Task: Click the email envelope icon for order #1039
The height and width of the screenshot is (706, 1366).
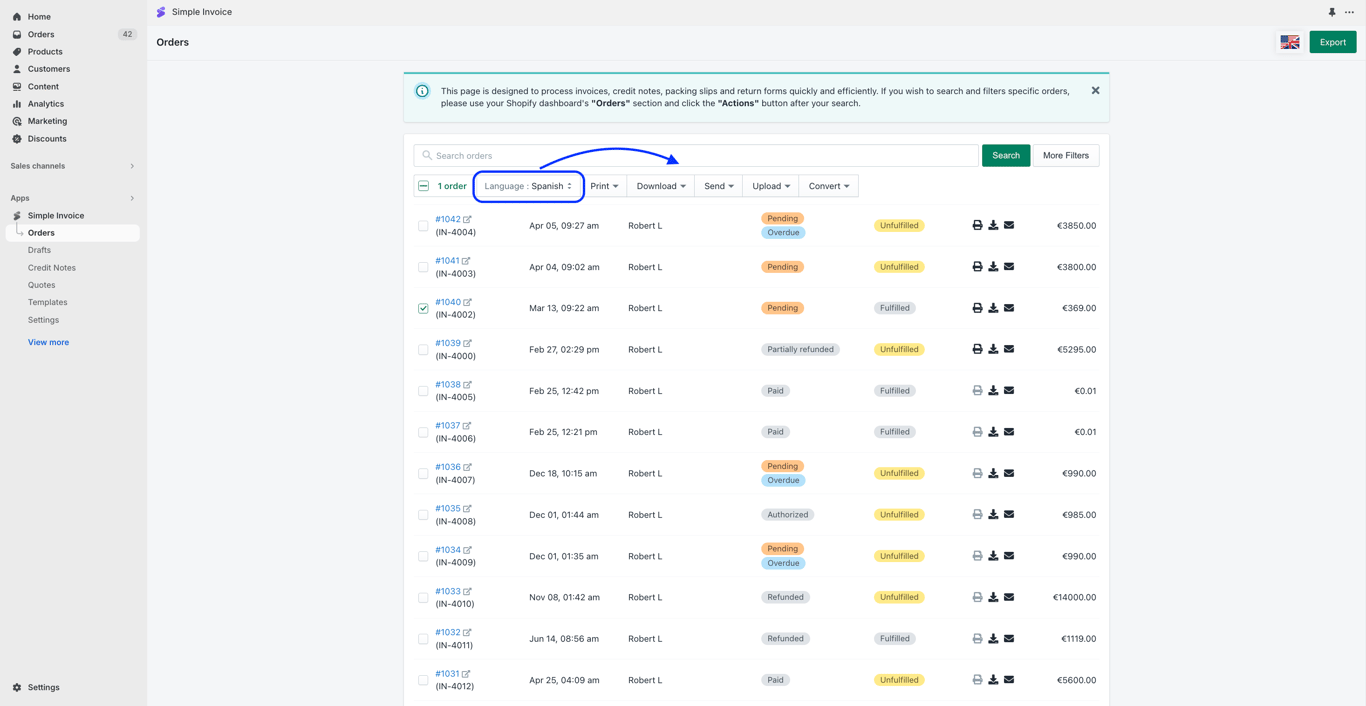Action: pyautogui.click(x=1009, y=349)
